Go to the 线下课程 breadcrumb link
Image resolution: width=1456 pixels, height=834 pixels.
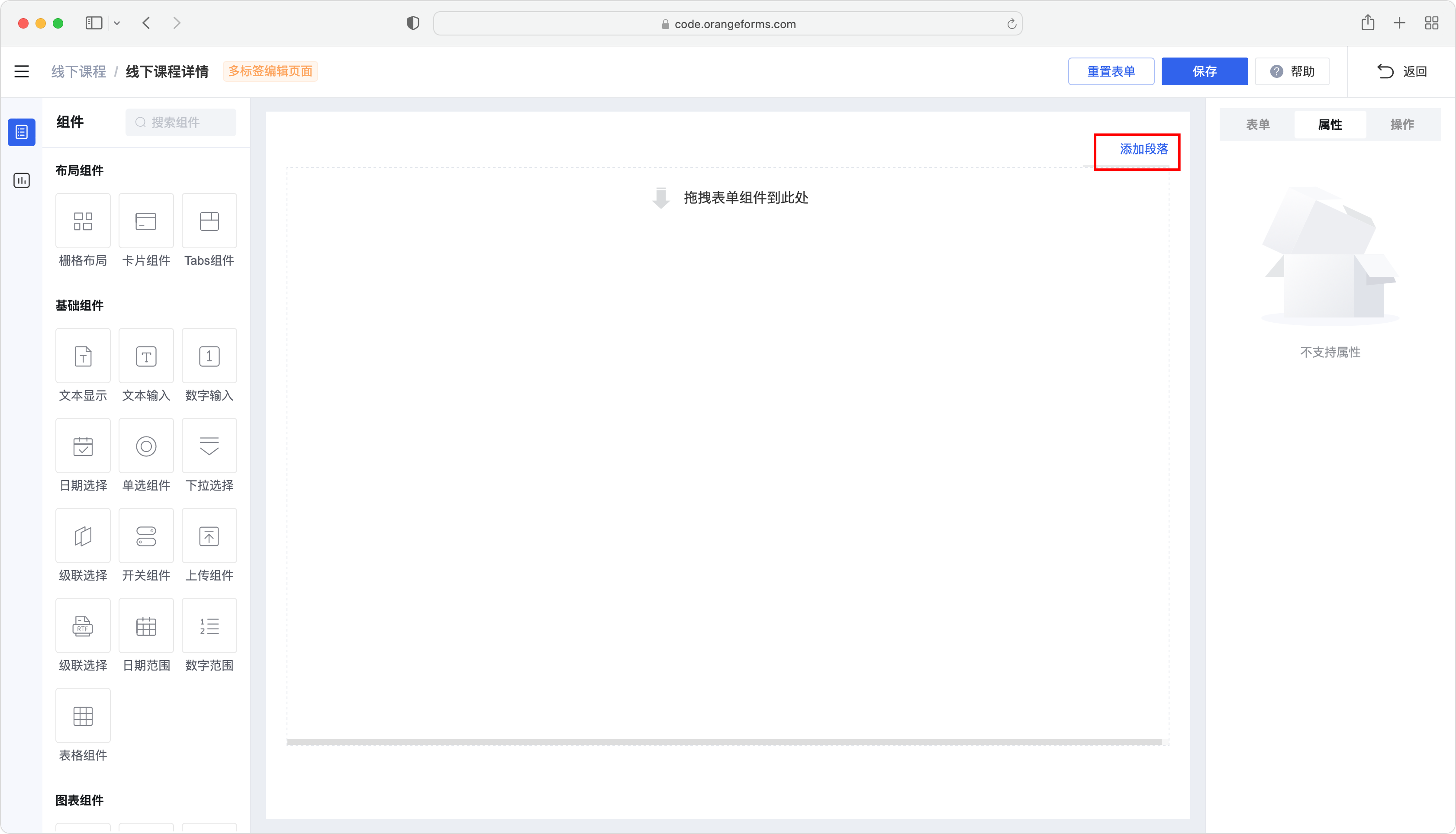click(x=78, y=72)
